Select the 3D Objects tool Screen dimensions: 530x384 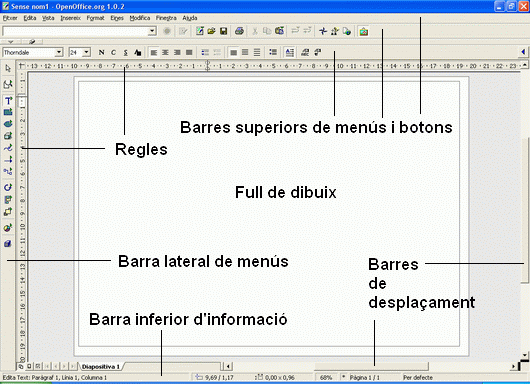pos(8,136)
